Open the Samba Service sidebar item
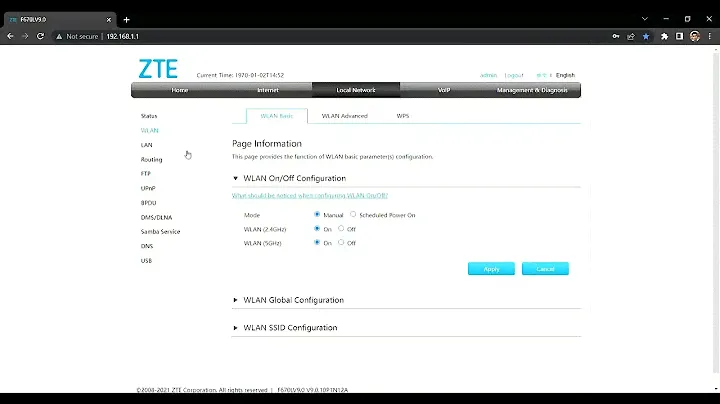 coord(160,231)
